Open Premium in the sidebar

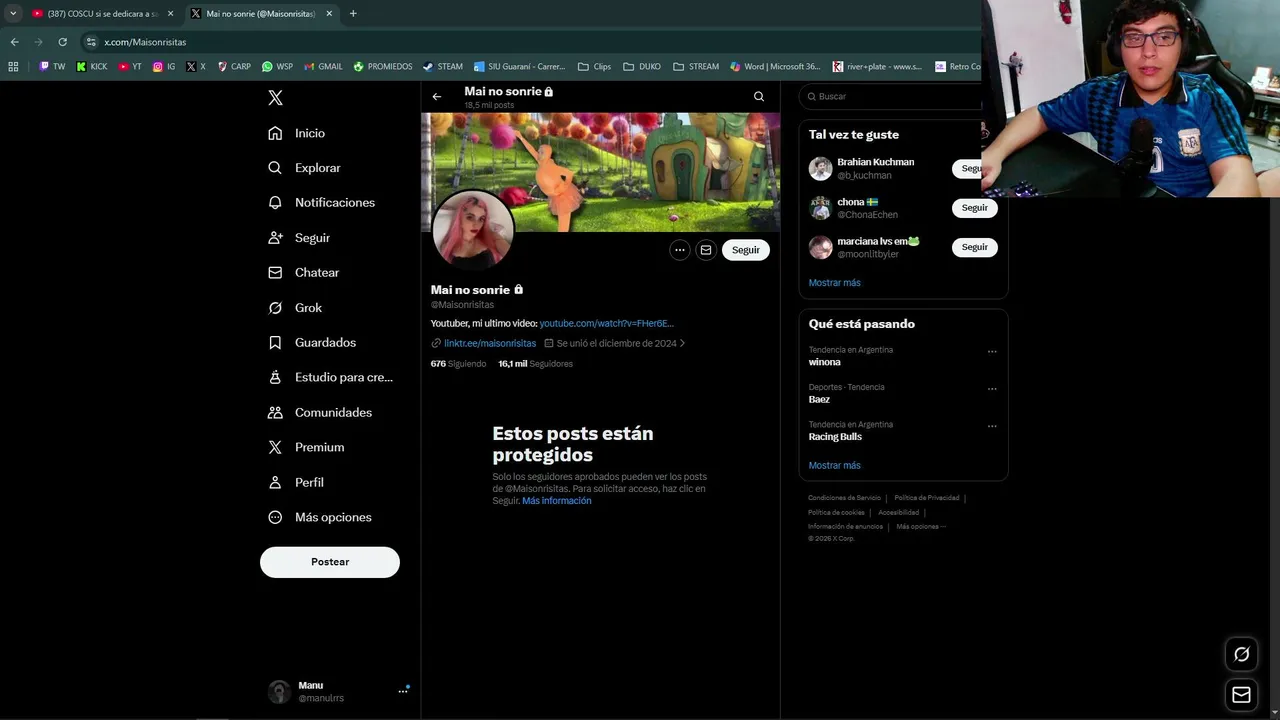[306, 447]
